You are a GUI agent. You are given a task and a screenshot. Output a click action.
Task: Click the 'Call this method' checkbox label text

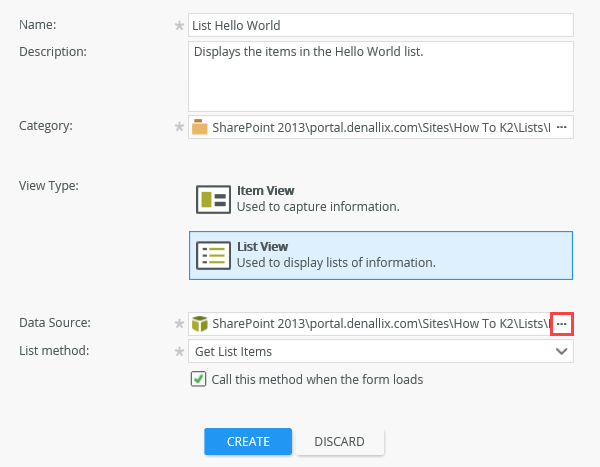pos(317,380)
